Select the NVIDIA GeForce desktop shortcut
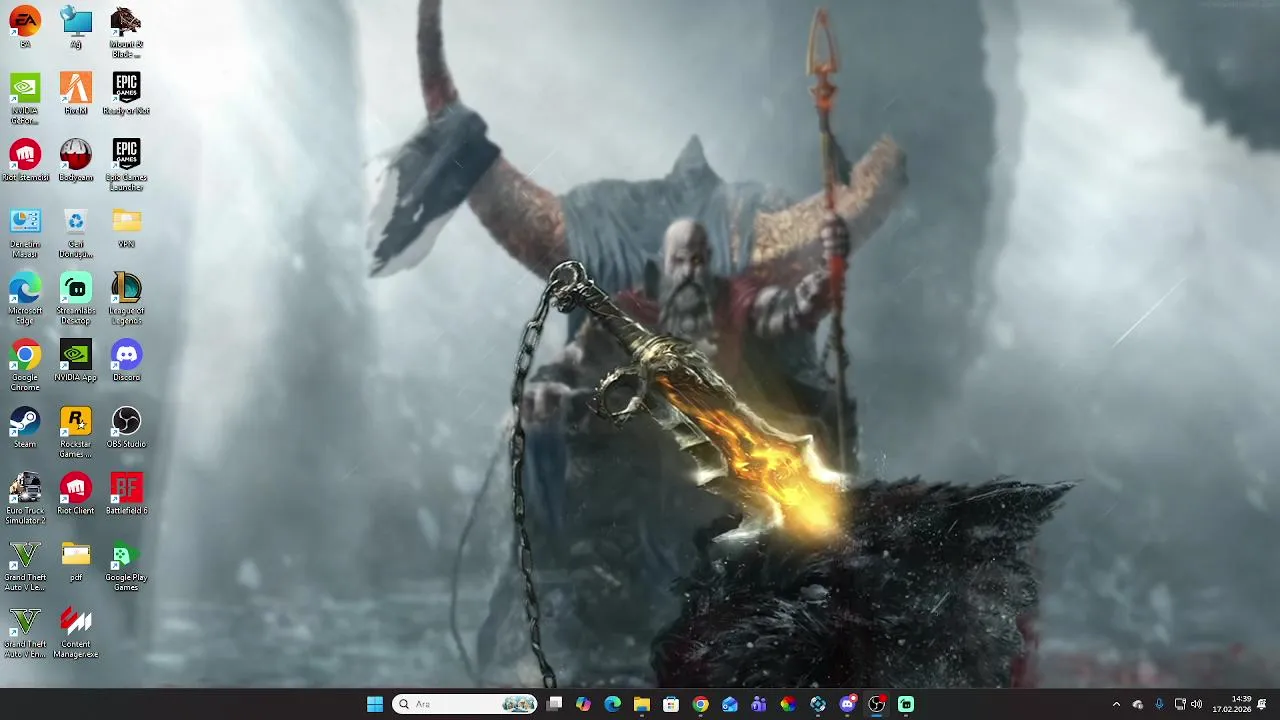The width and height of the screenshot is (1280, 720). point(25,98)
